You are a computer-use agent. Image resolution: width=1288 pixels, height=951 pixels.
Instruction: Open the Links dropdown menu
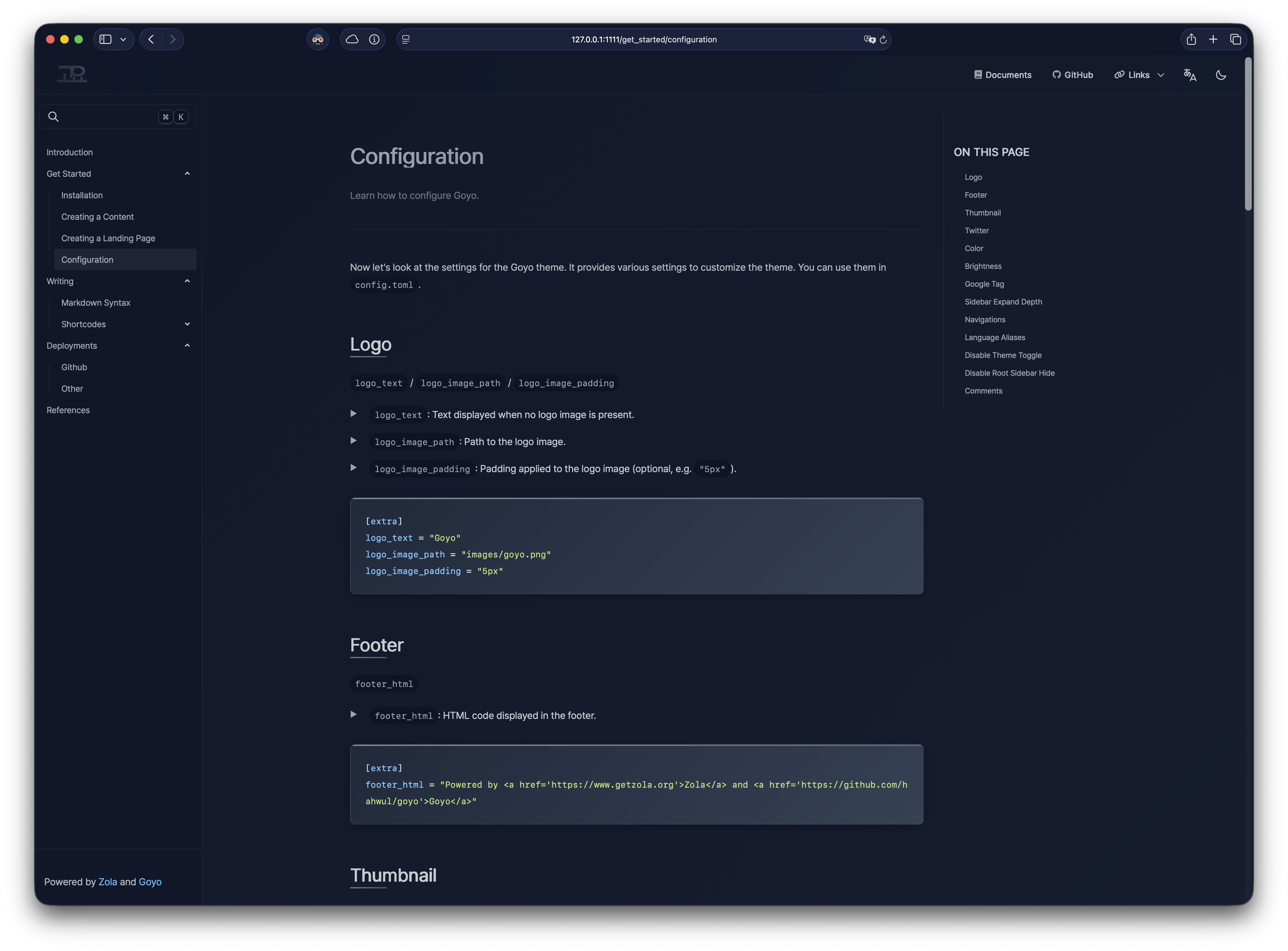(x=1139, y=75)
